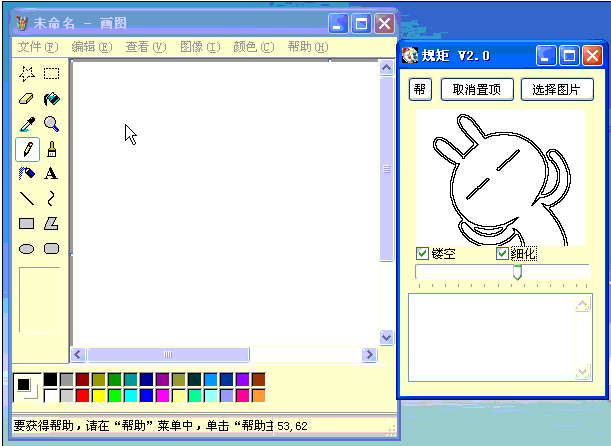Screen dimensions: 611x446
Task: Pick the cyan color swatch
Action: coord(131,396)
